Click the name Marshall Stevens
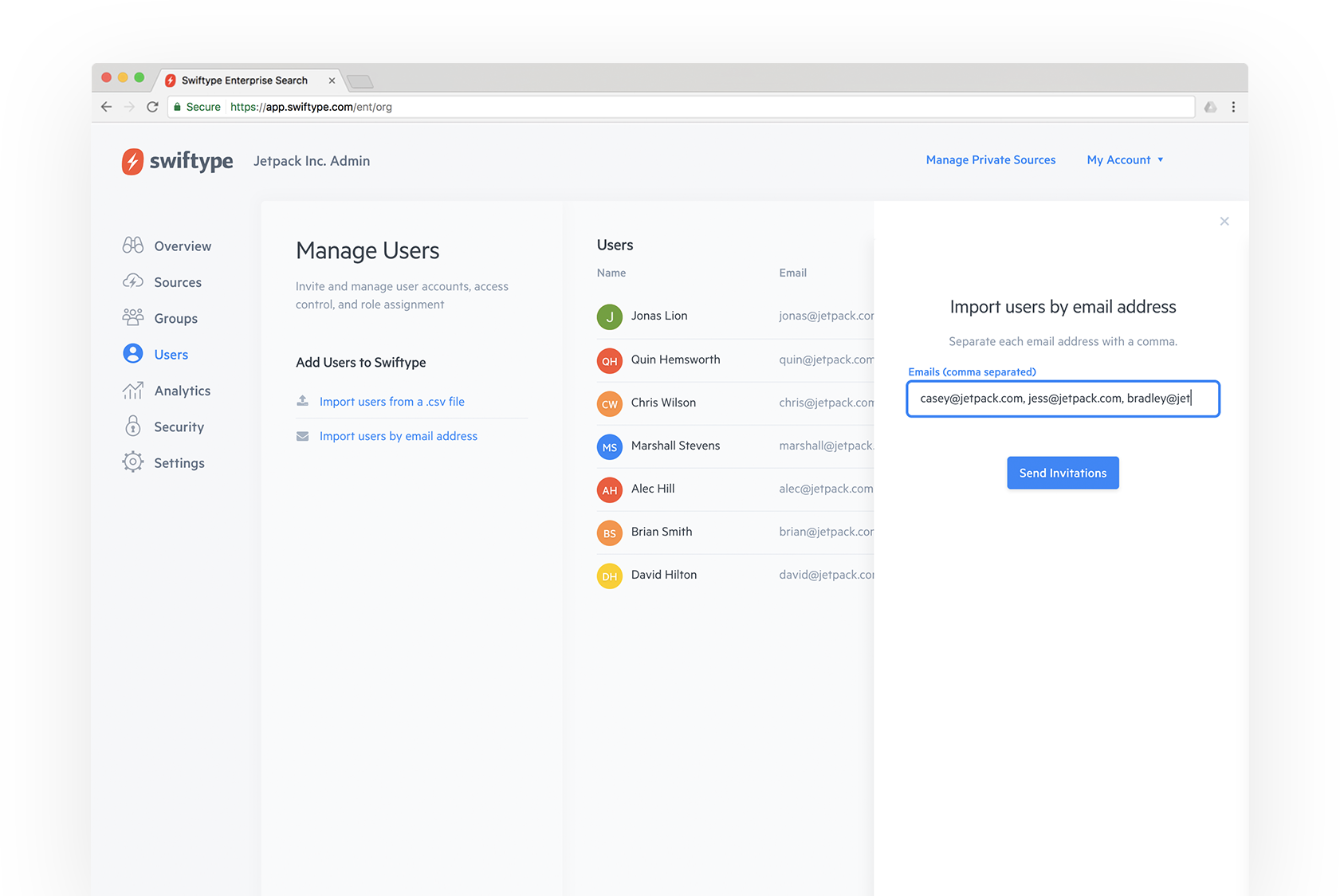This screenshot has height=896, width=1340. coord(675,446)
